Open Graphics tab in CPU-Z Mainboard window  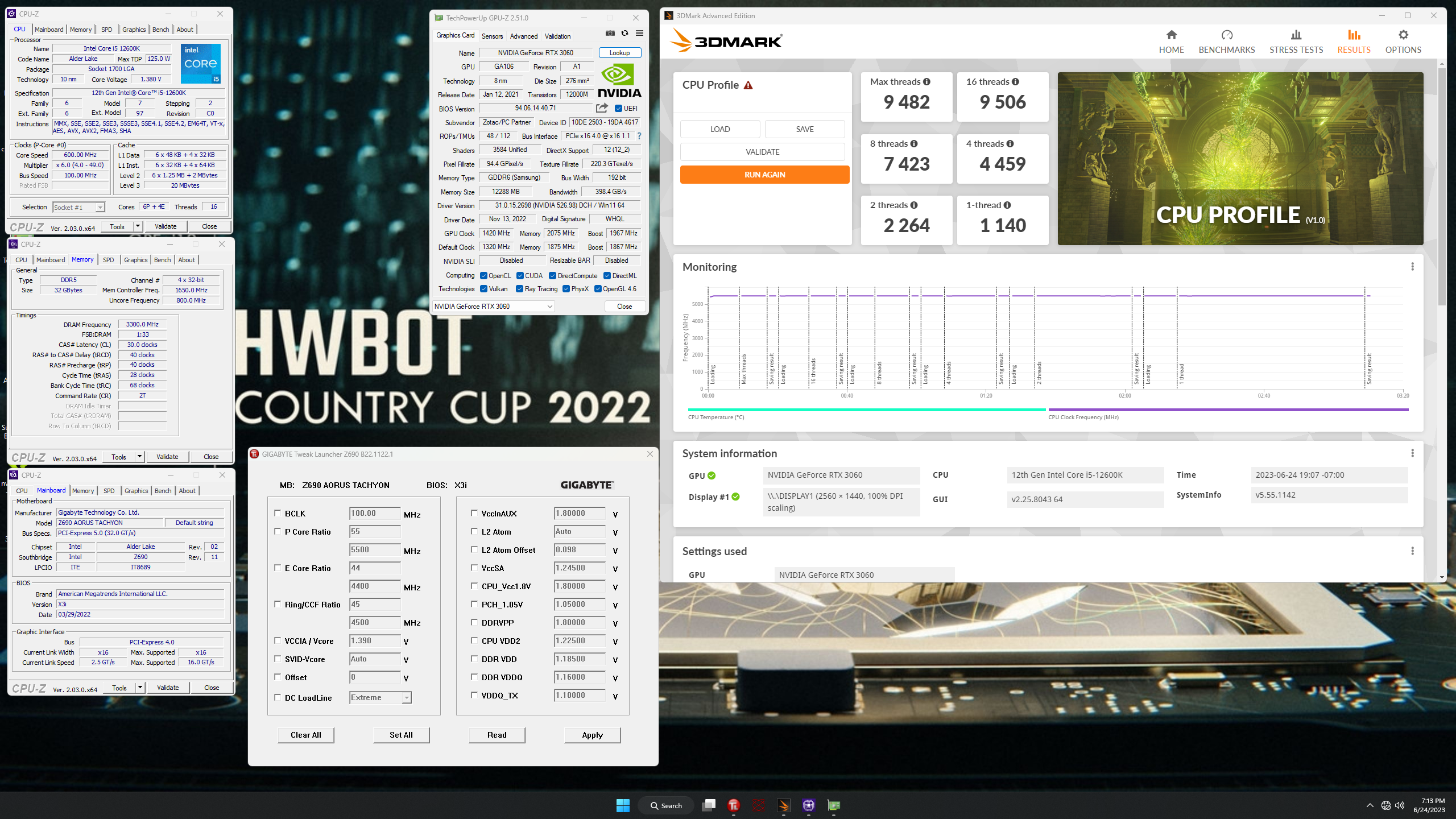click(x=136, y=491)
